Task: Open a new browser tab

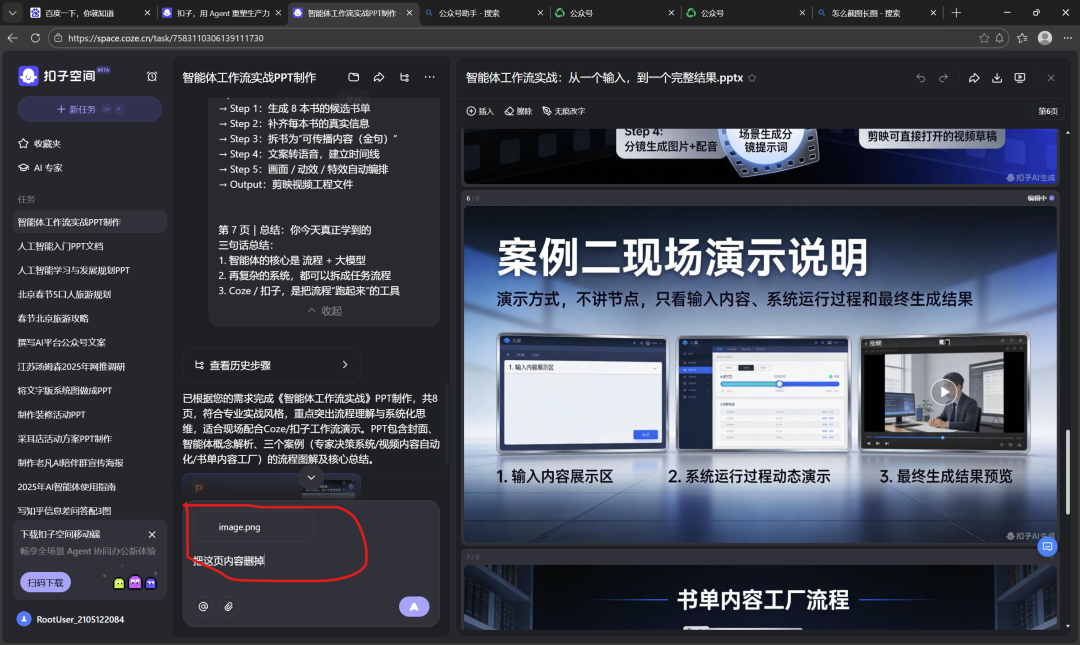Action: 956,12
